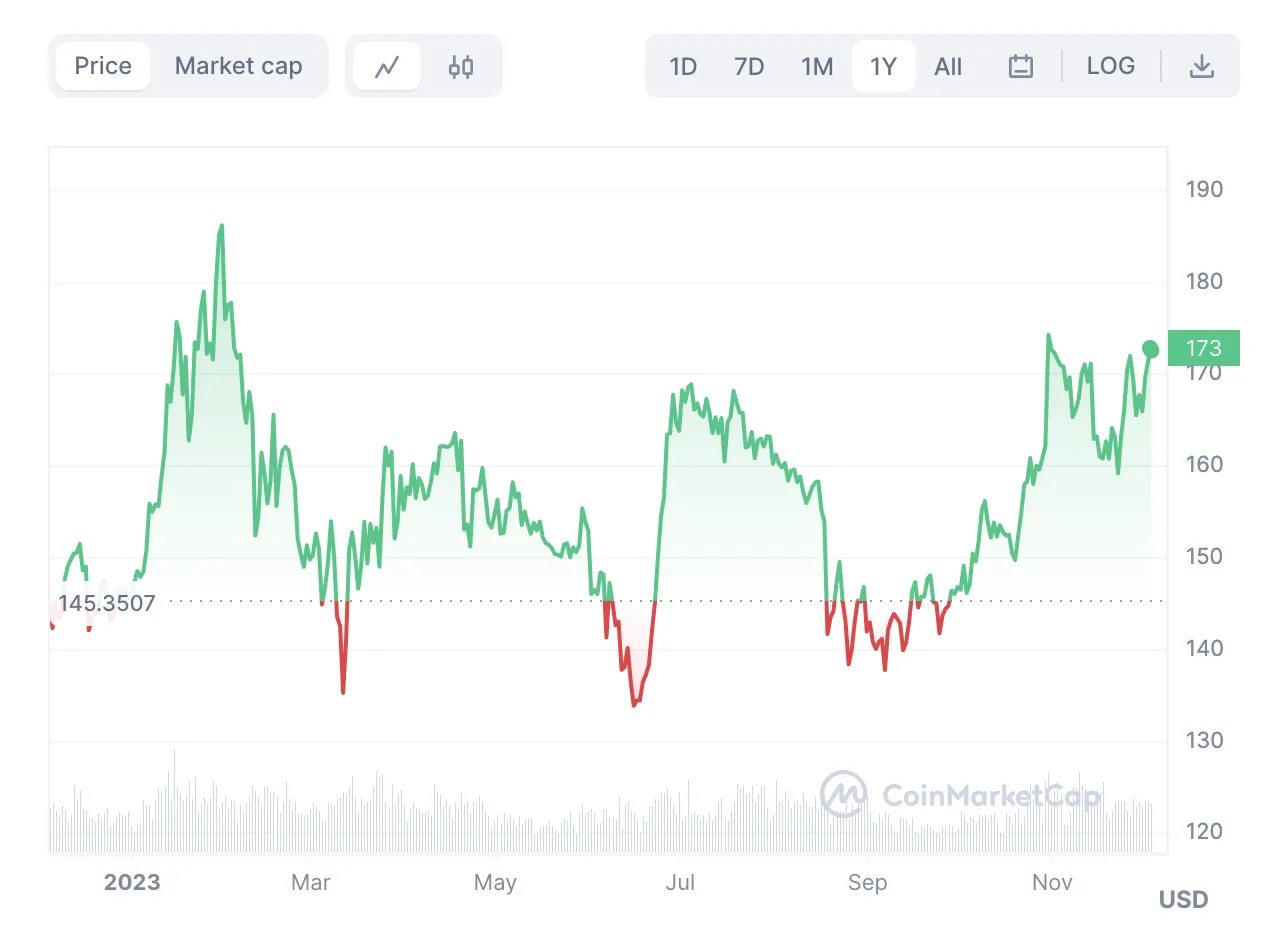1288x952 pixels.
Task: Switch to line chart view
Action: click(387, 67)
